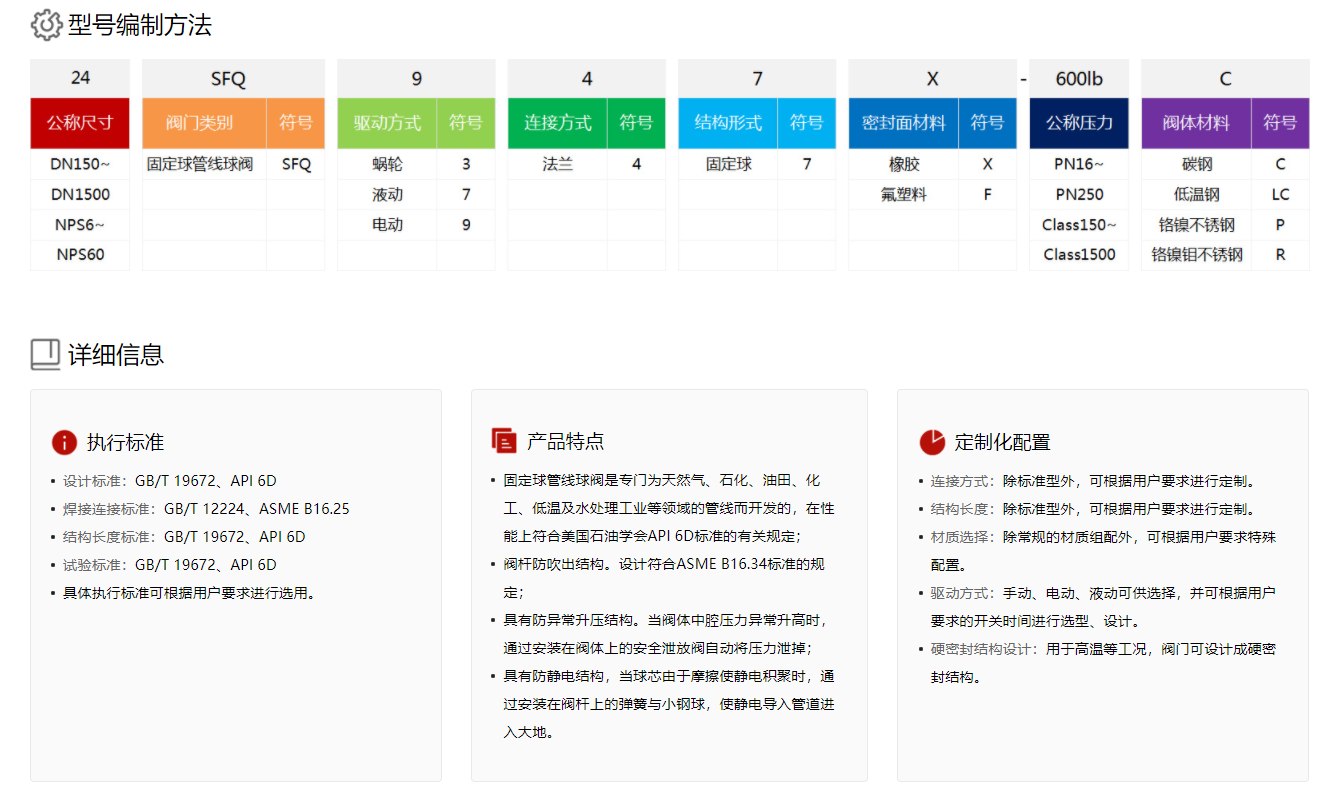Click the red info icon beside 执行标准
The width and height of the screenshot is (1333, 799).
(x=64, y=442)
